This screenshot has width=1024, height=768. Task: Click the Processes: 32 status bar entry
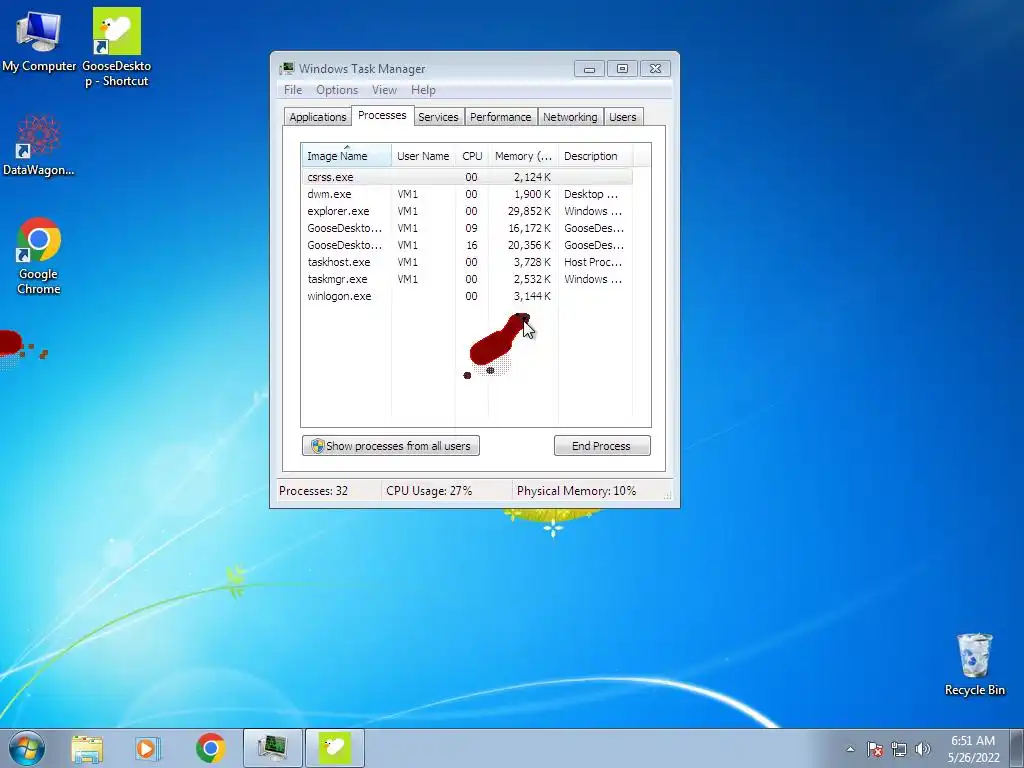(313, 490)
